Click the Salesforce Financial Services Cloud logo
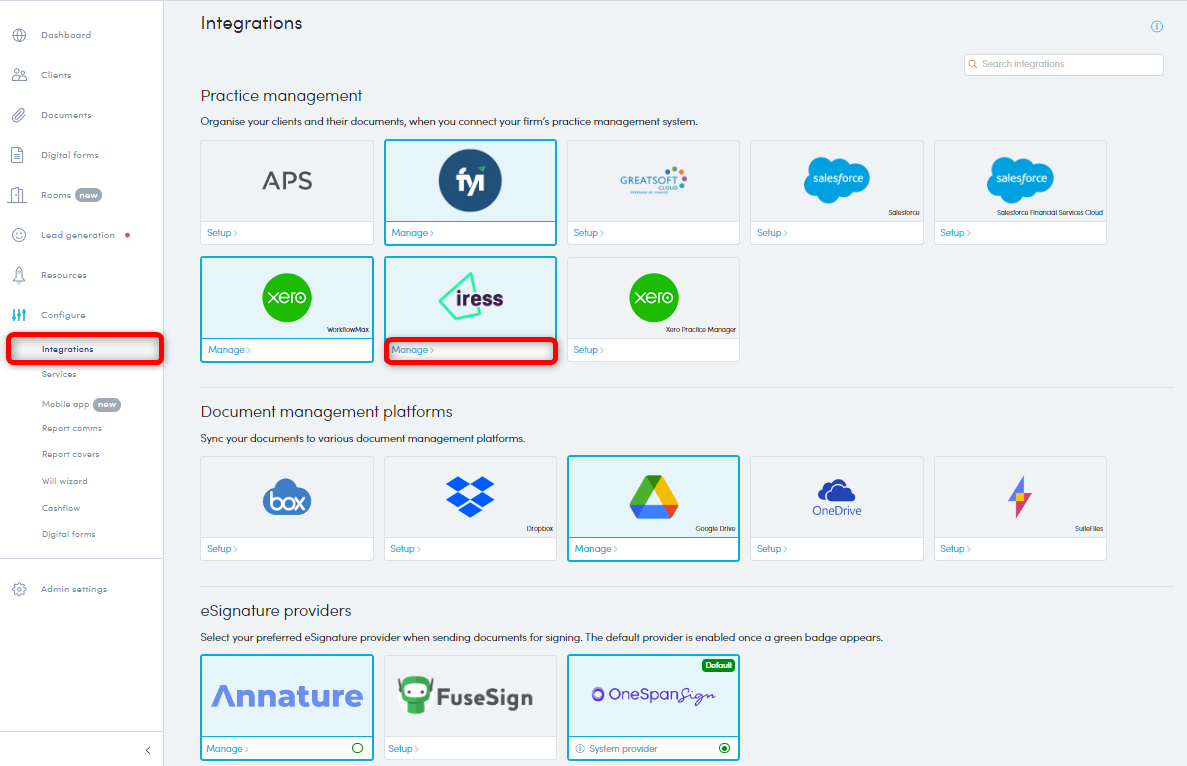1187x766 pixels. tap(1020, 180)
